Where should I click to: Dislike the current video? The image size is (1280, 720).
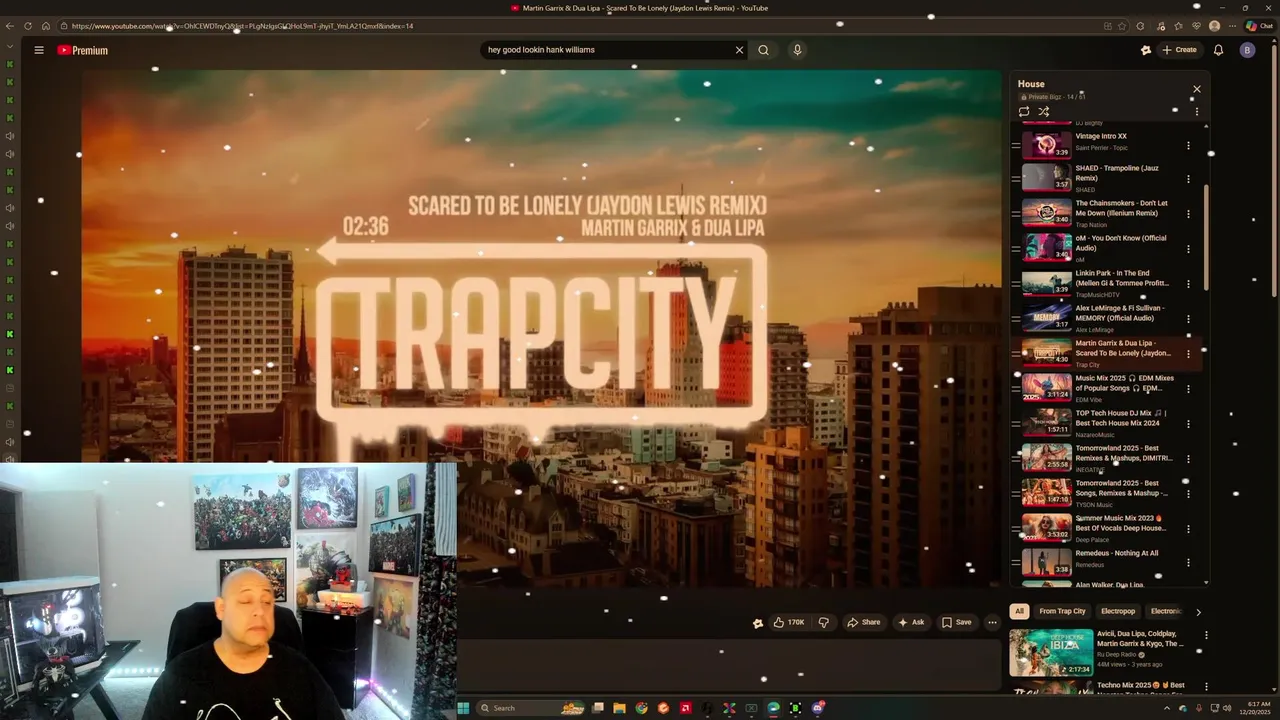coord(823,622)
